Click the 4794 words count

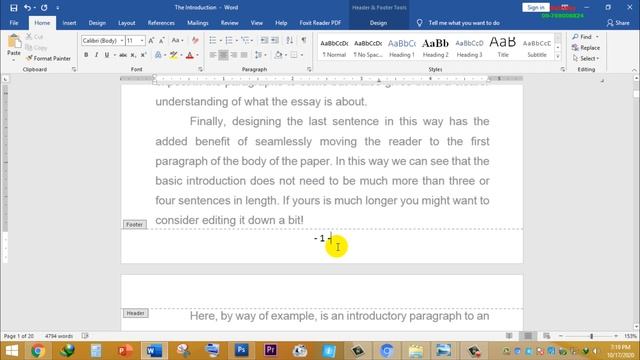pyautogui.click(x=59, y=336)
